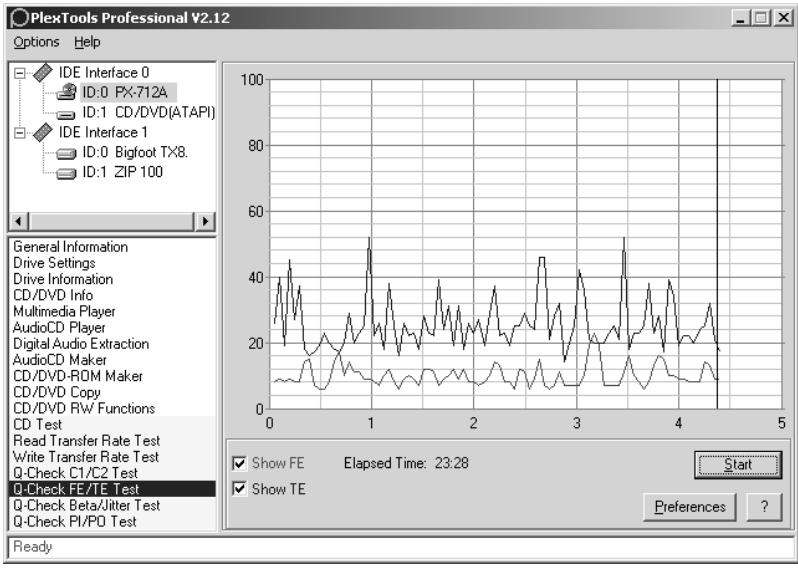Select the ID:1 ZIP 100 device
798x568 pixels.
(x=123, y=172)
